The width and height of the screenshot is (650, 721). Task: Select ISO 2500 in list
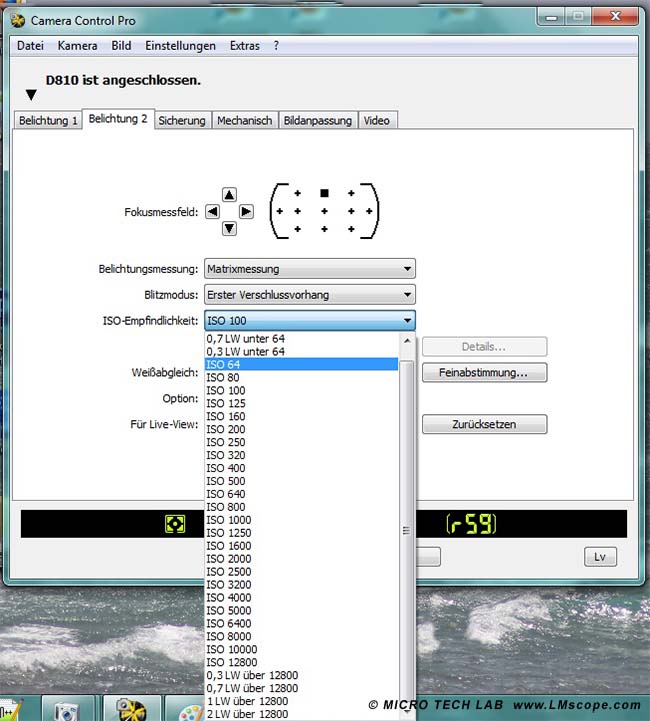302,572
